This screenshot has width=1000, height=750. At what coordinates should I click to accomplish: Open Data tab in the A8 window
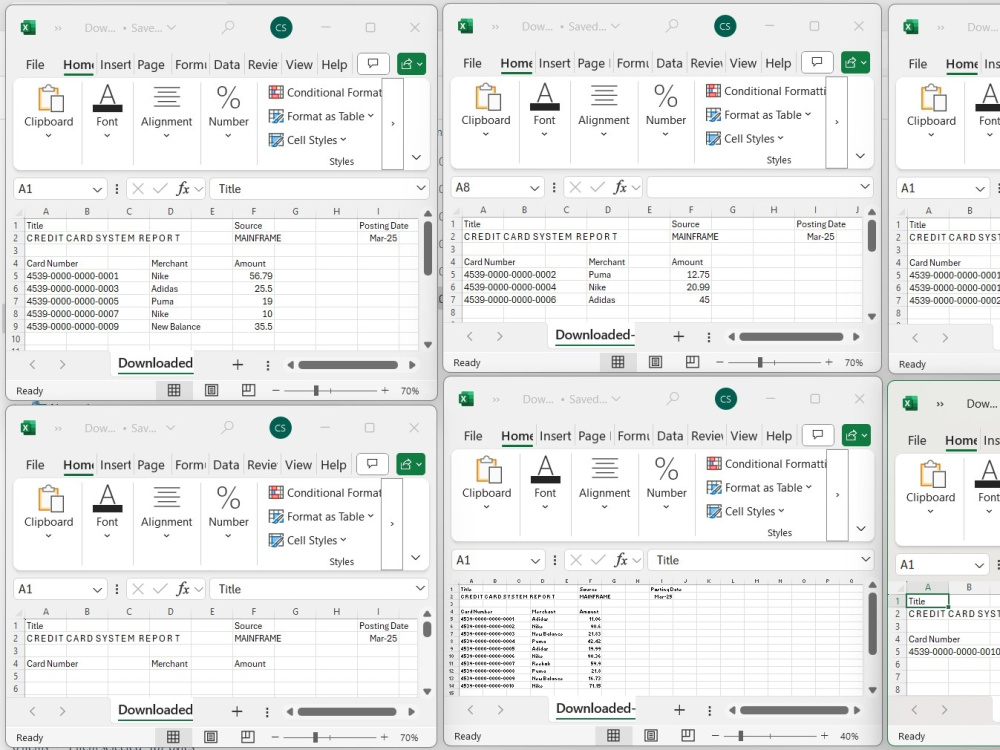tap(669, 63)
